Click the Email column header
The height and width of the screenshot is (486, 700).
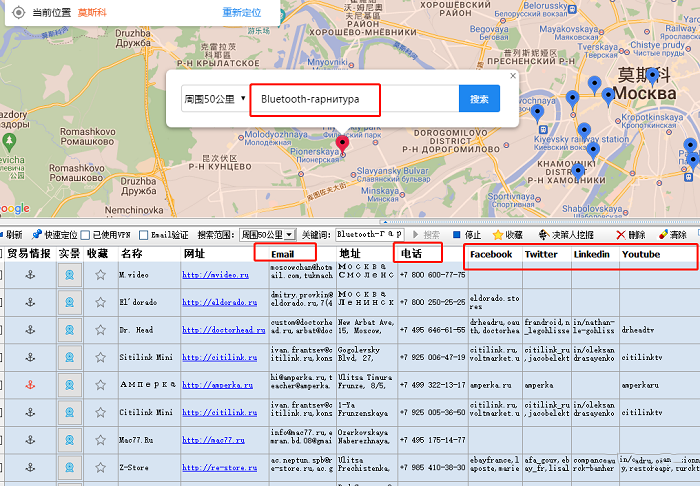[289, 254]
